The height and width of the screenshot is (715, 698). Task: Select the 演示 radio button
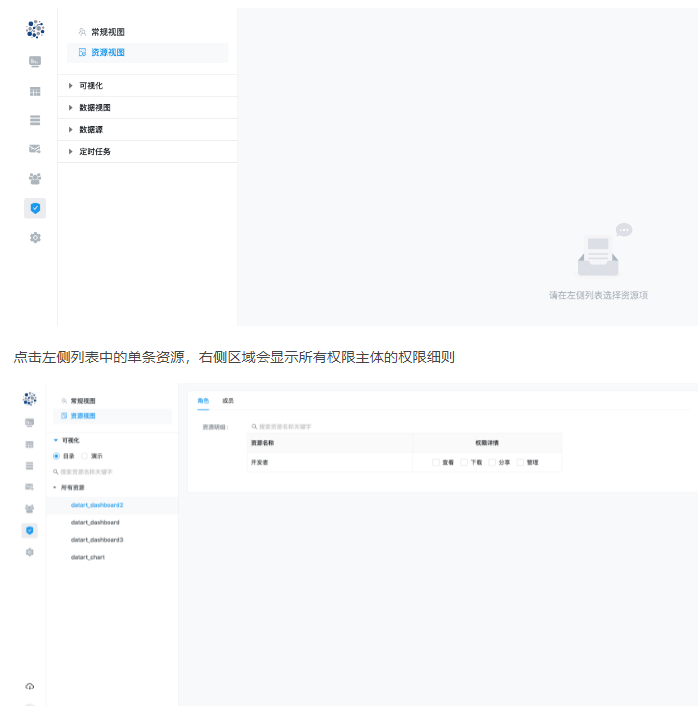[85, 455]
